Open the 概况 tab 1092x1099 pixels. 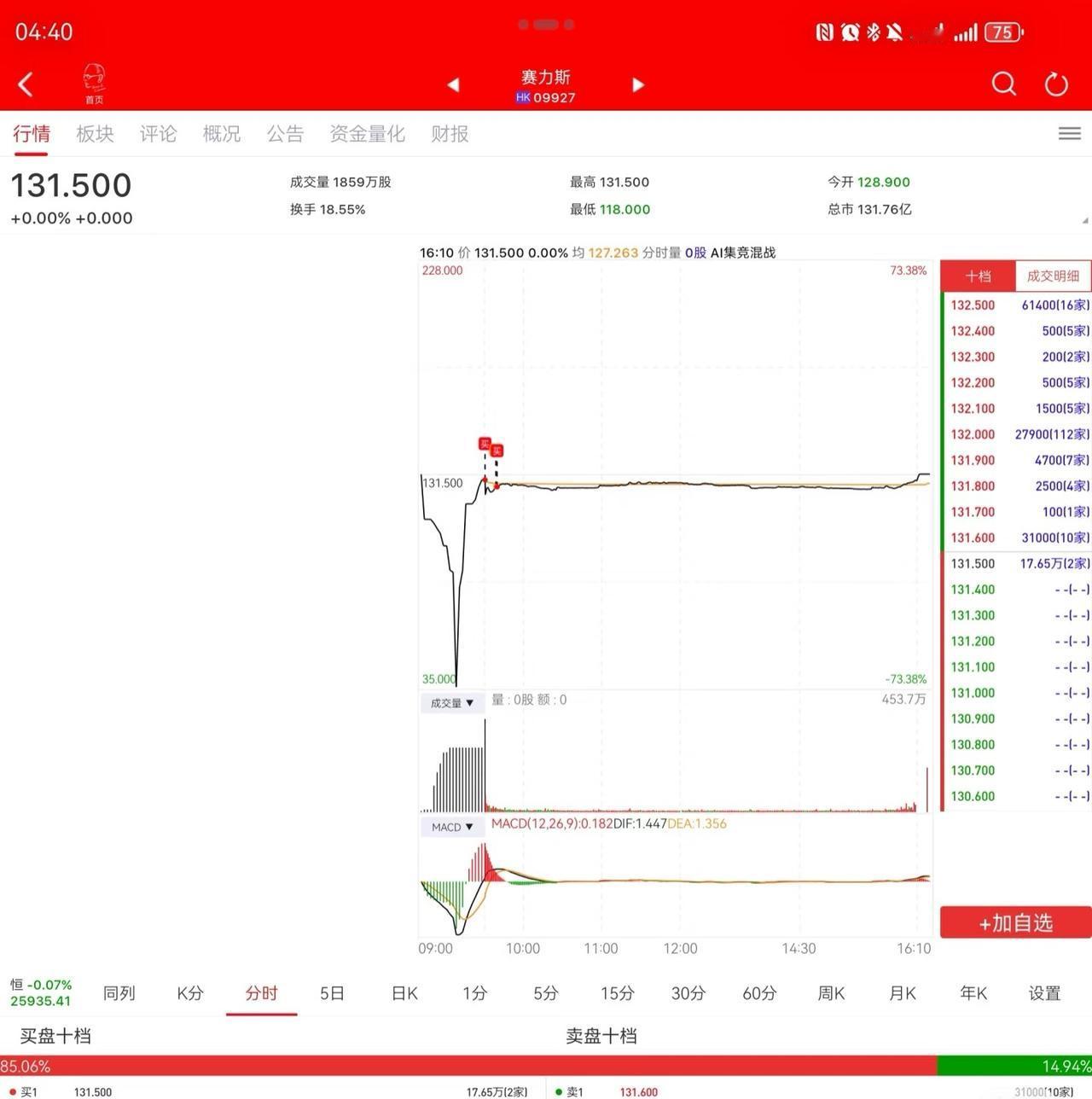click(221, 133)
